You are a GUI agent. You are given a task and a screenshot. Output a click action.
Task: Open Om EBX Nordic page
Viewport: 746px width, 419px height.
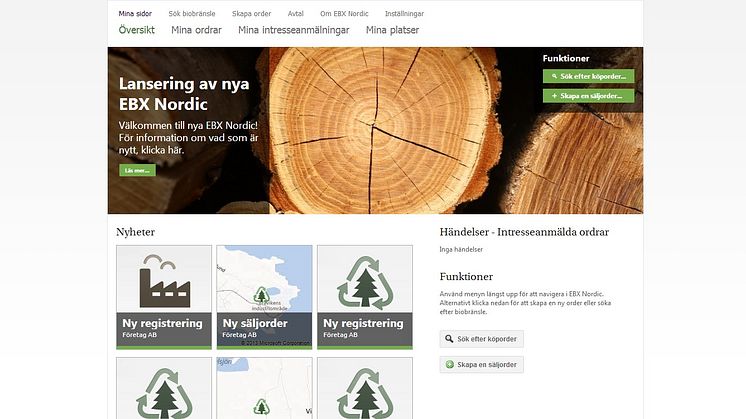345,14
